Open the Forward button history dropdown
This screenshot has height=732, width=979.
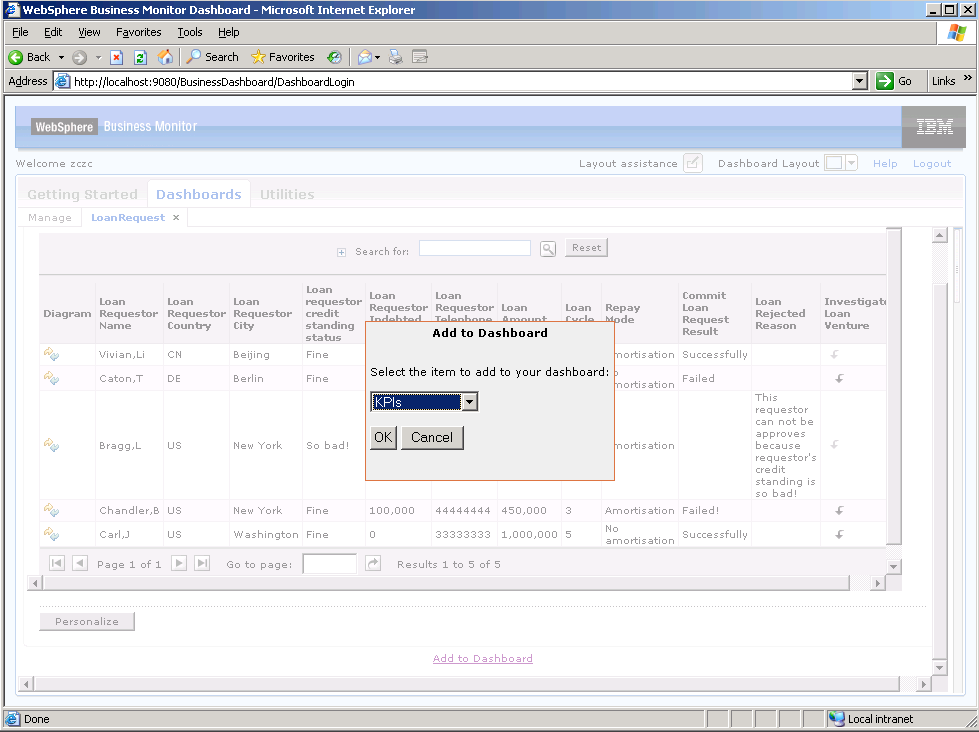tap(98, 57)
